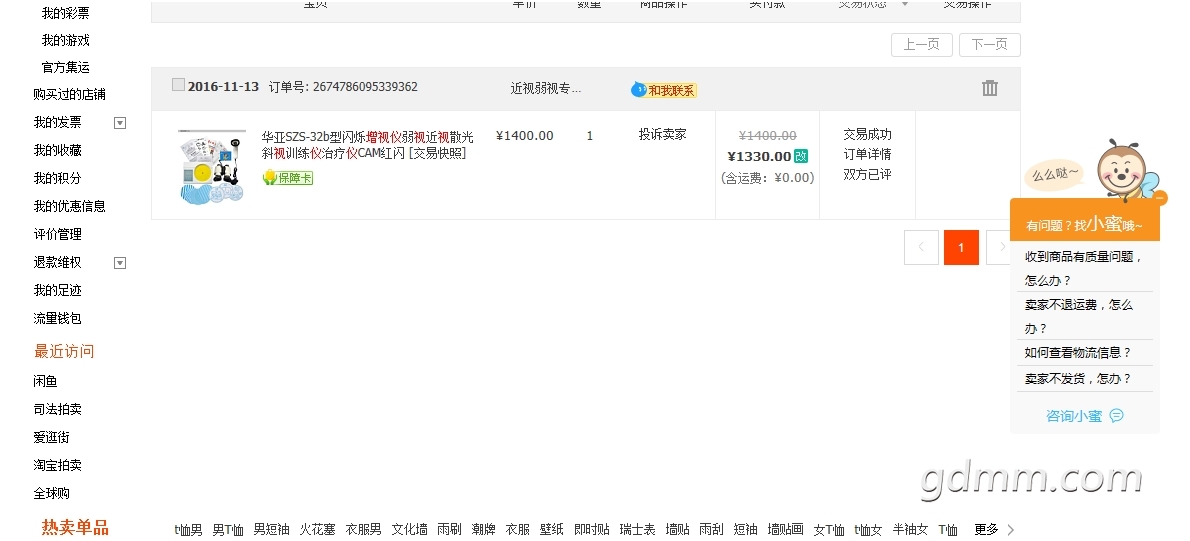The width and height of the screenshot is (1190, 541).
Task: Click the arrow after 更多 in hot items
Action: tap(1010, 530)
